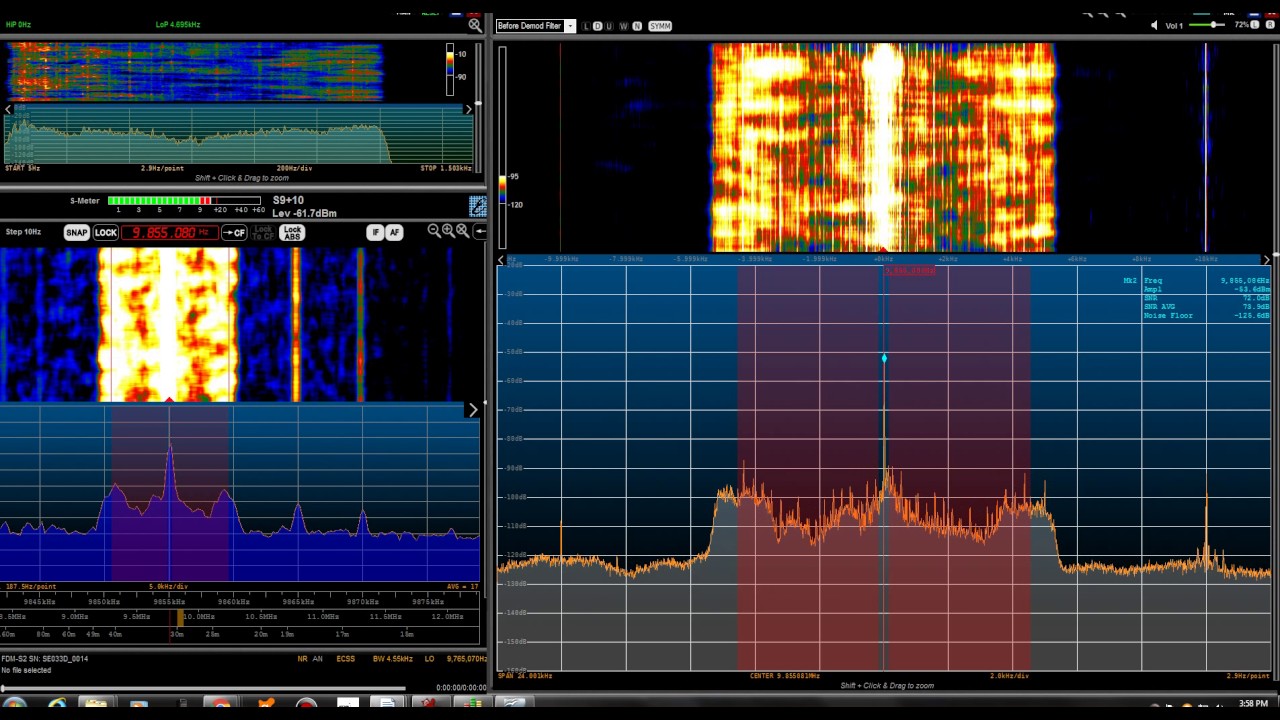Click the zoom in magnifier icon

point(447,231)
